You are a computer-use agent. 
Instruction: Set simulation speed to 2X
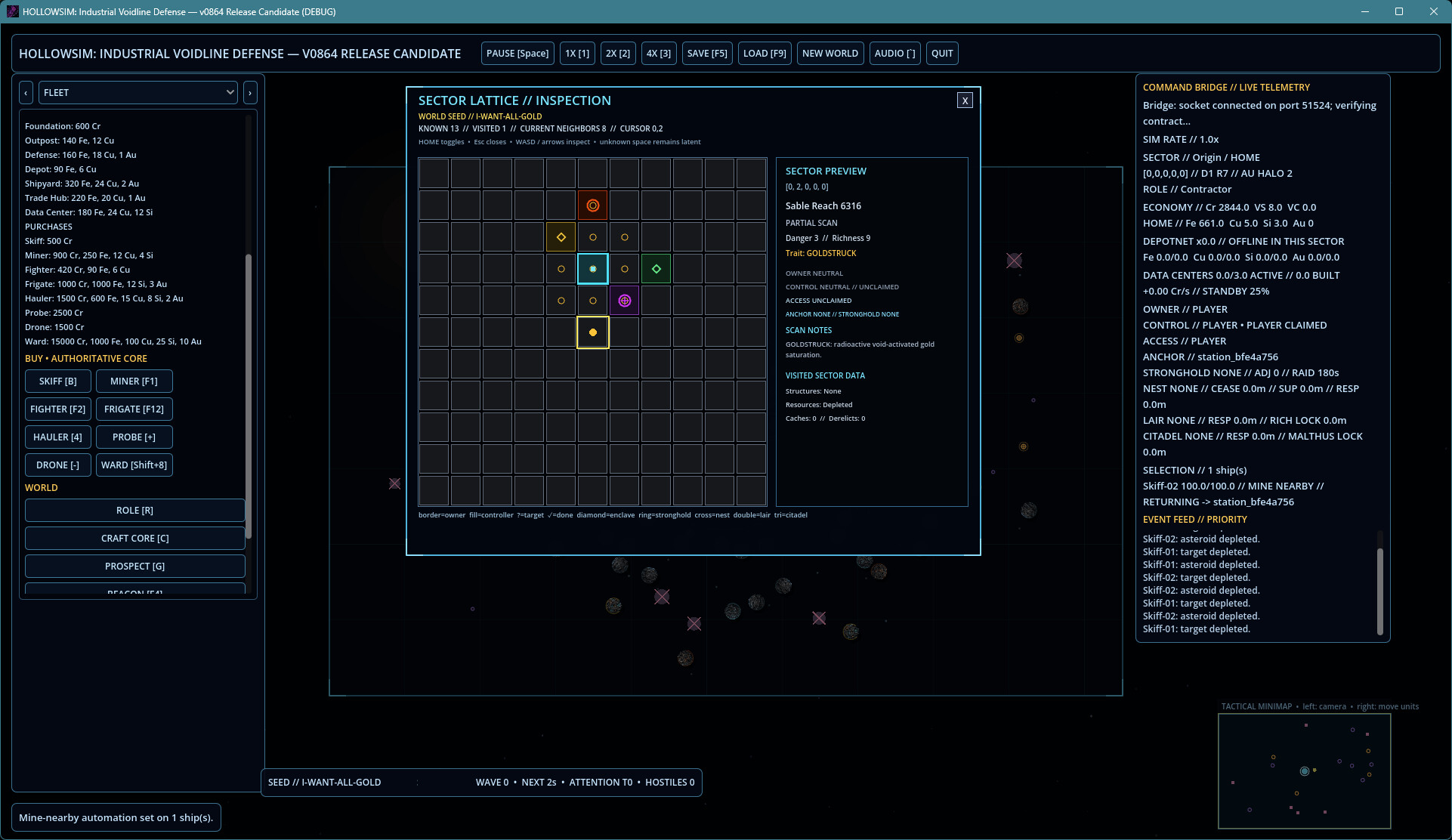(x=618, y=54)
